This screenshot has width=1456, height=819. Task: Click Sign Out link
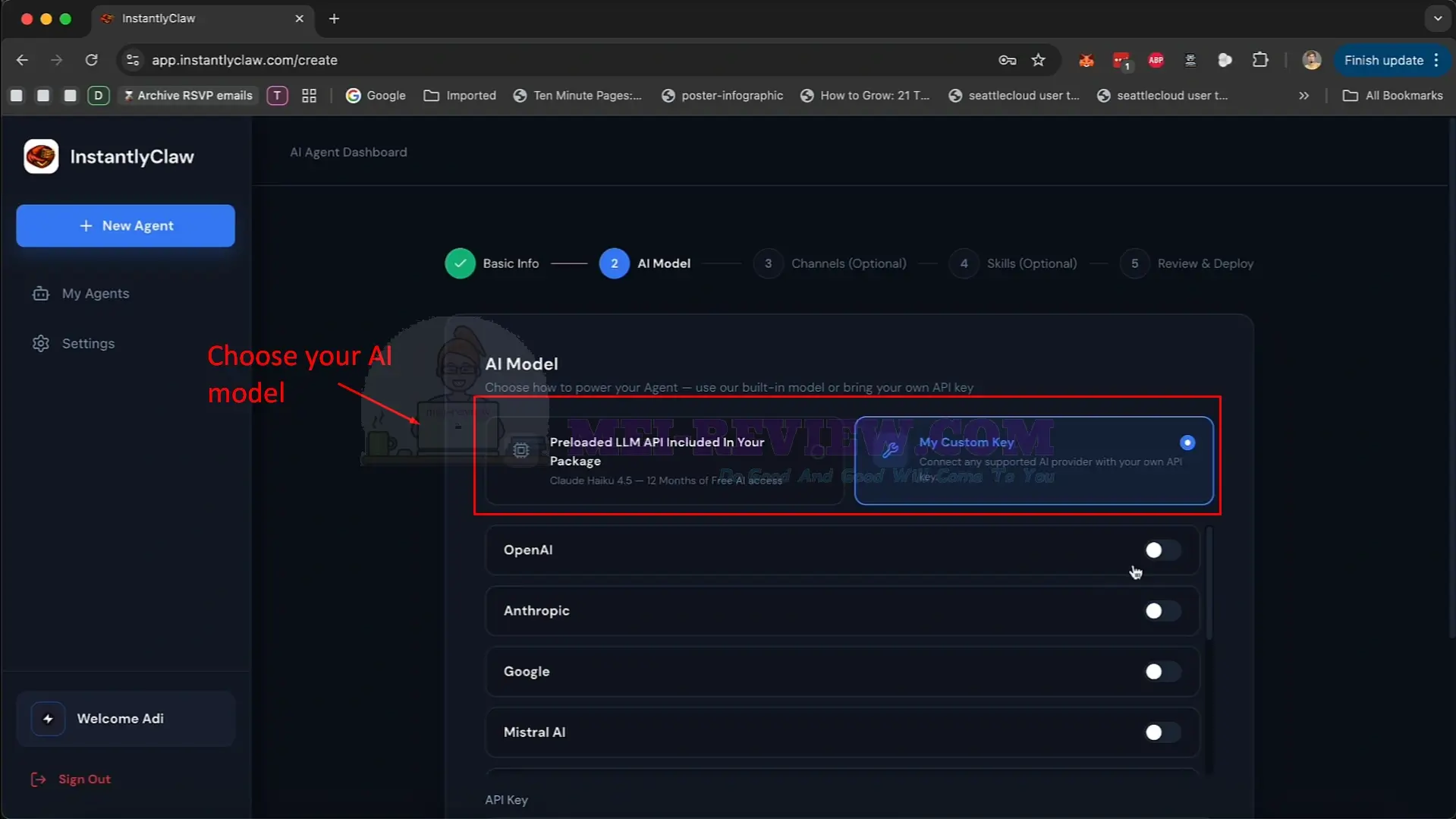coord(84,780)
